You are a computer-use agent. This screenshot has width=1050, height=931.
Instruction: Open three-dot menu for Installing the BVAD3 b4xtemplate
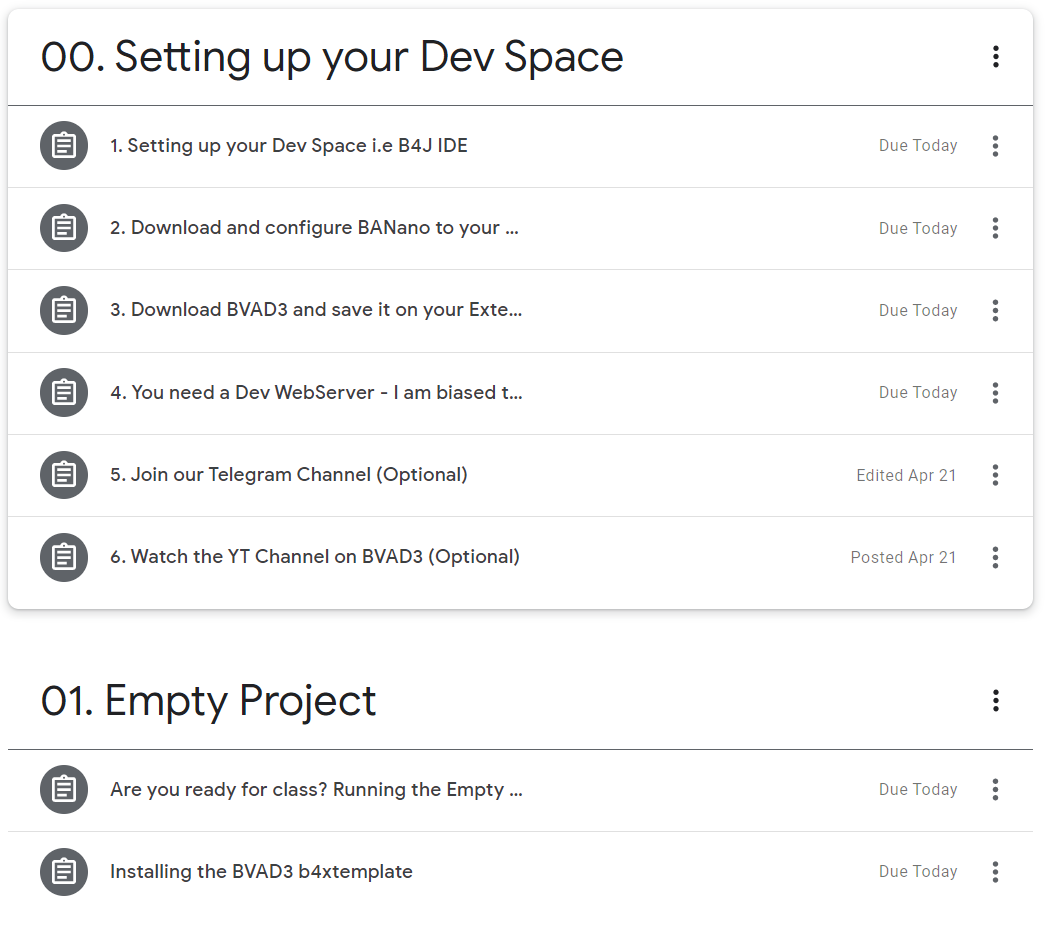coord(995,872)
